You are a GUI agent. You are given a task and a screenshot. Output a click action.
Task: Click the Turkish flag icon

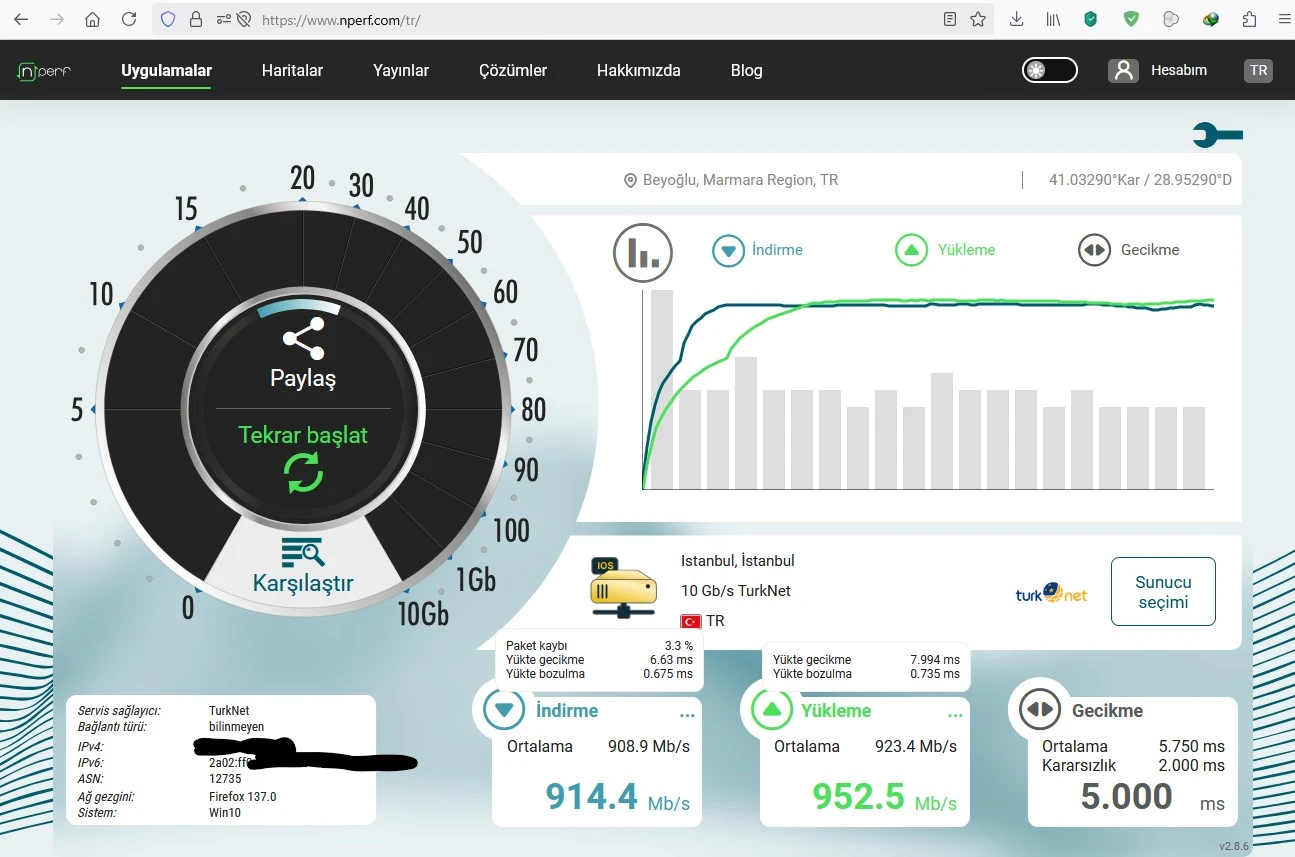tap(690, 621)
